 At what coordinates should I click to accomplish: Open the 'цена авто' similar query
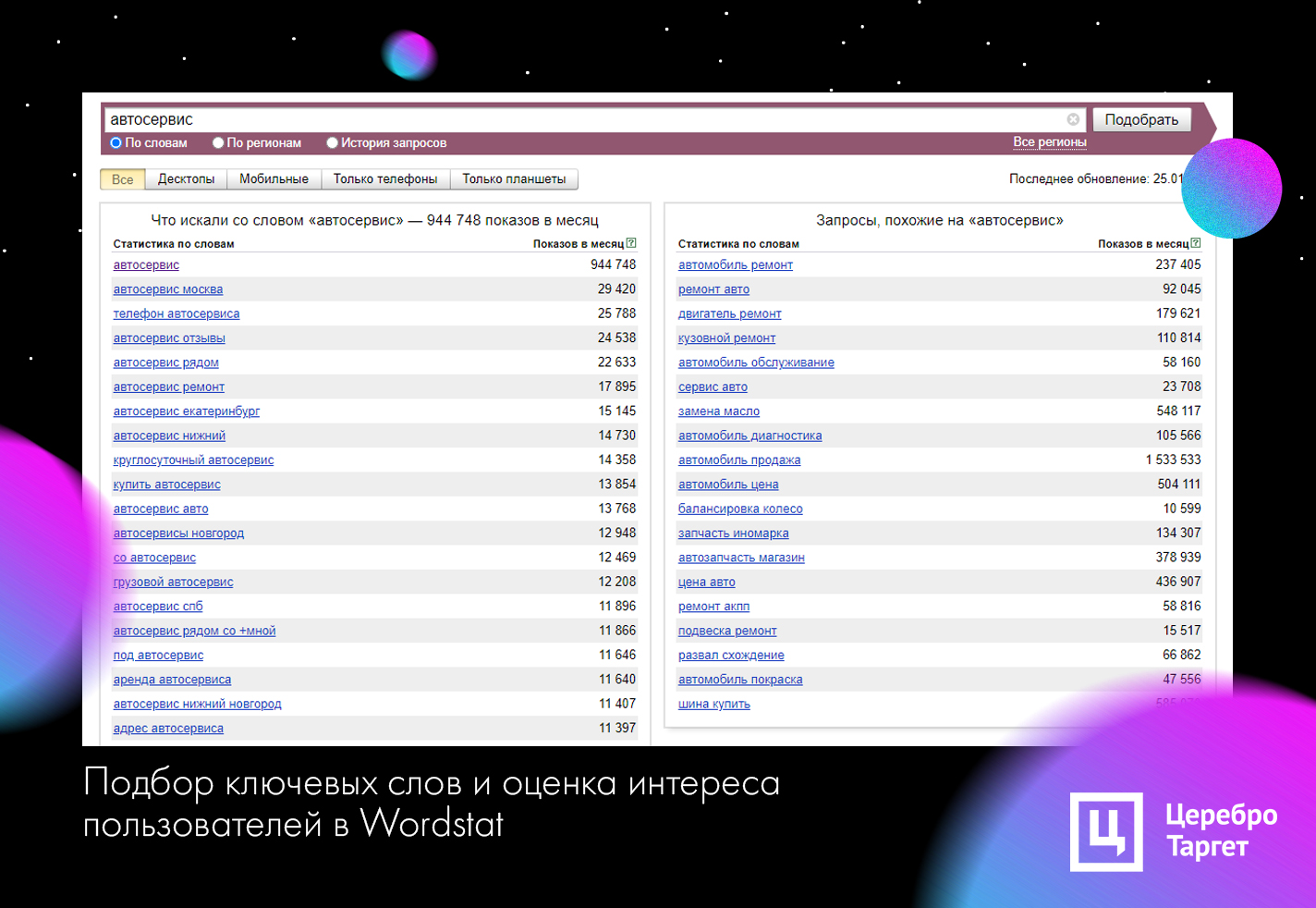707,583
